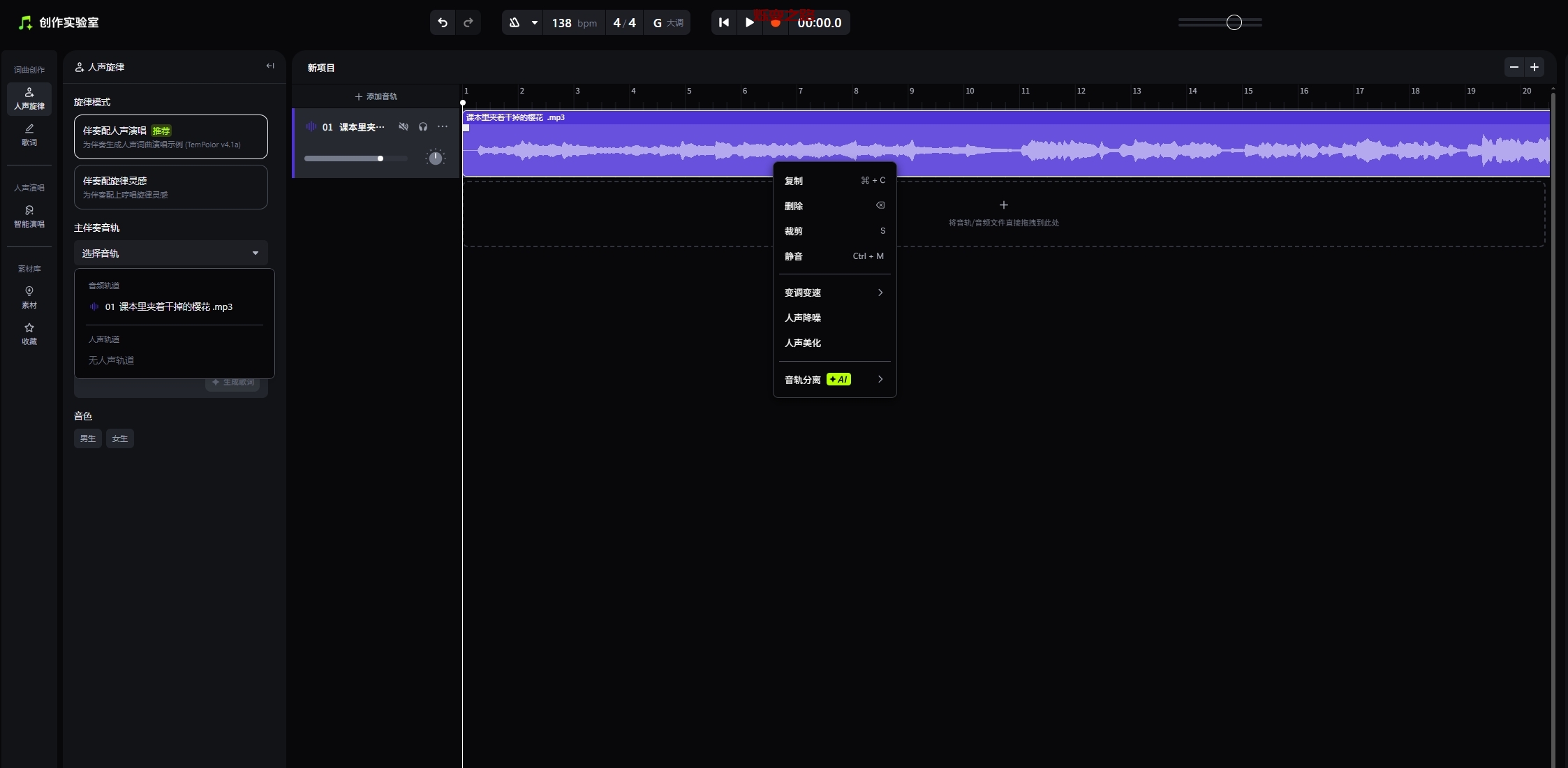Toggle solo headphones on track 01
Image resolution: width=1568 pixels, height=768 pixels.
pyautogui.click(x=422, y=126)
